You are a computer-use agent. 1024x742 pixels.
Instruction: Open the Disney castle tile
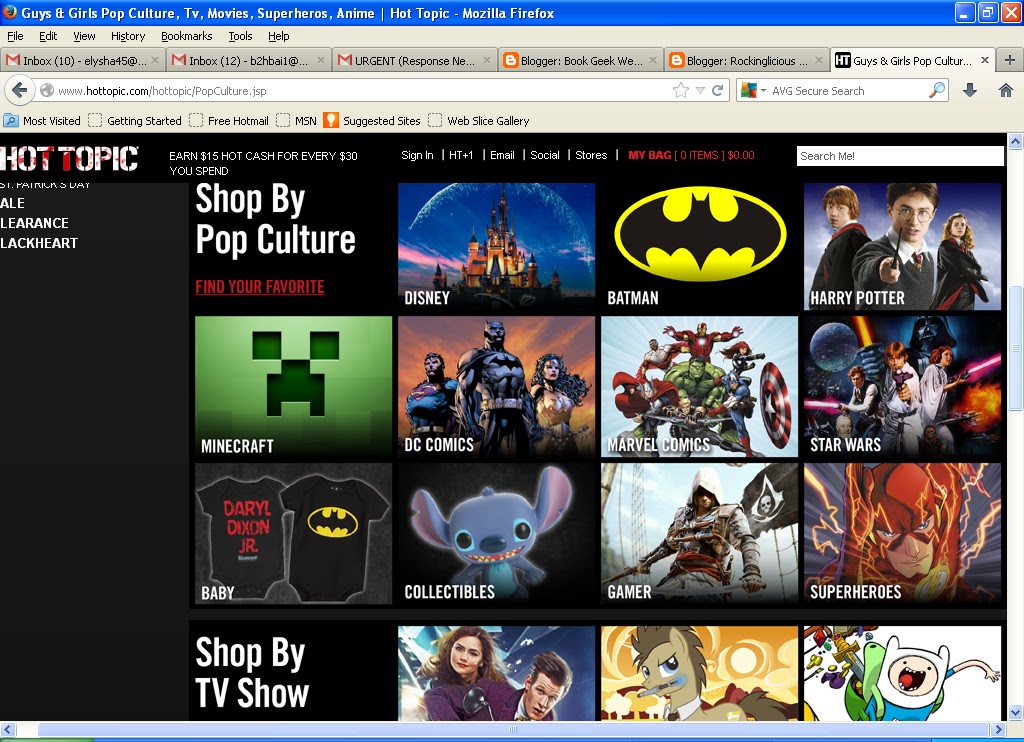click(496, 246)
